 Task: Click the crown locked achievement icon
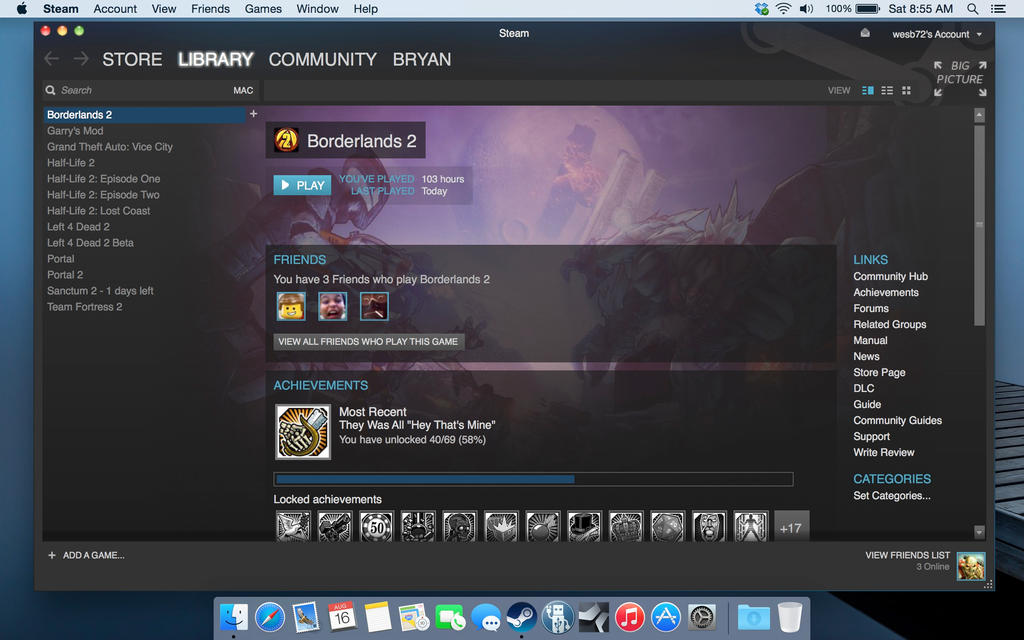pos(626,526)
